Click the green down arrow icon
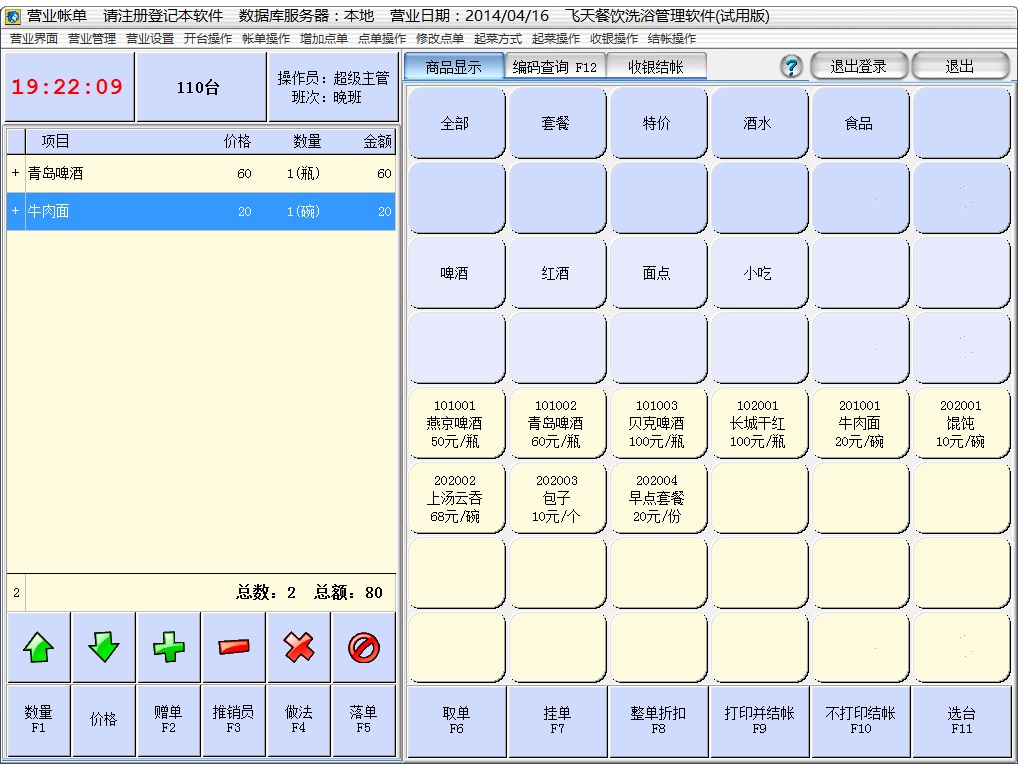The width and height of the screenshot is (1018, 764). point(103,648)
